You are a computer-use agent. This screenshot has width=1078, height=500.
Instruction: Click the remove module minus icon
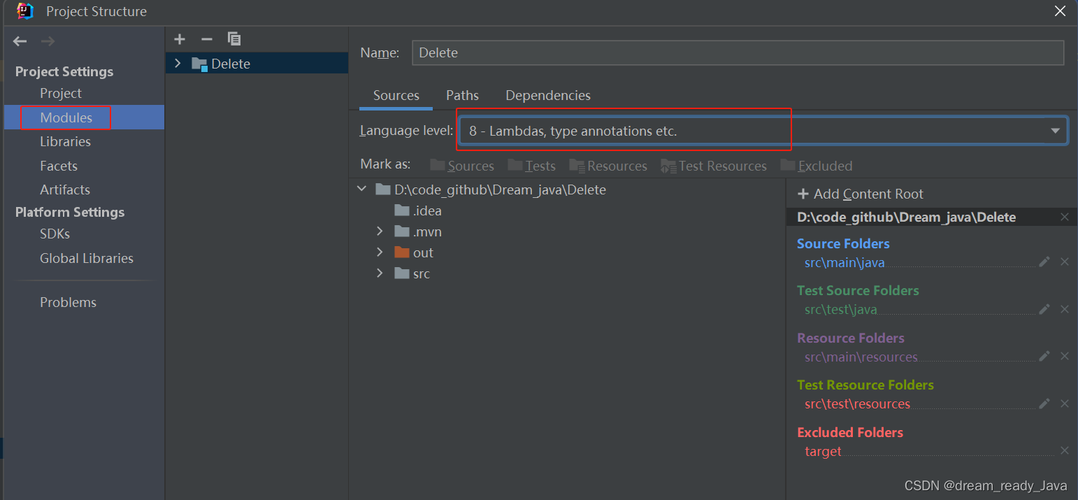pyautogui.click(x=207, y=39)
